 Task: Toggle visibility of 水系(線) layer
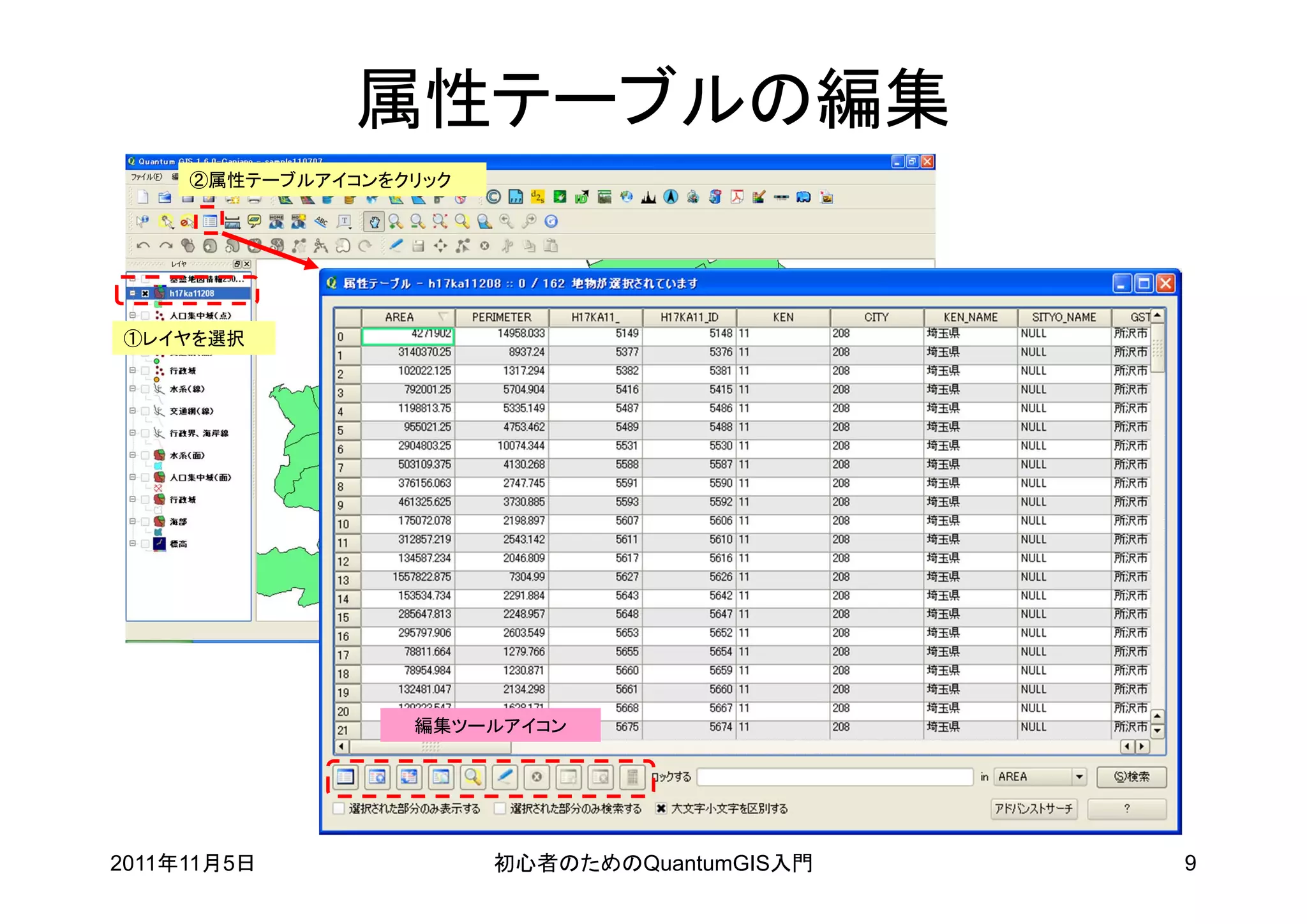145,389
